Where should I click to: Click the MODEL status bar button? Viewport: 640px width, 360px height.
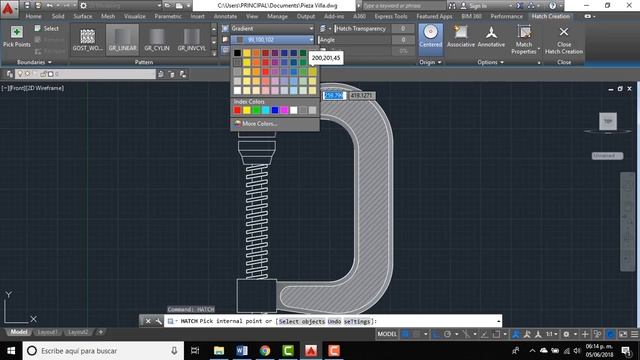coord(387,334)
